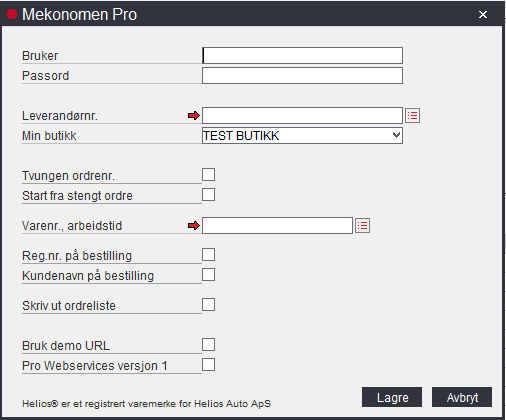The width and height of the screenshot is (506, 420).
Task: Click the red Mekonomen Pro logo icon
Action: tap(12, 14)
